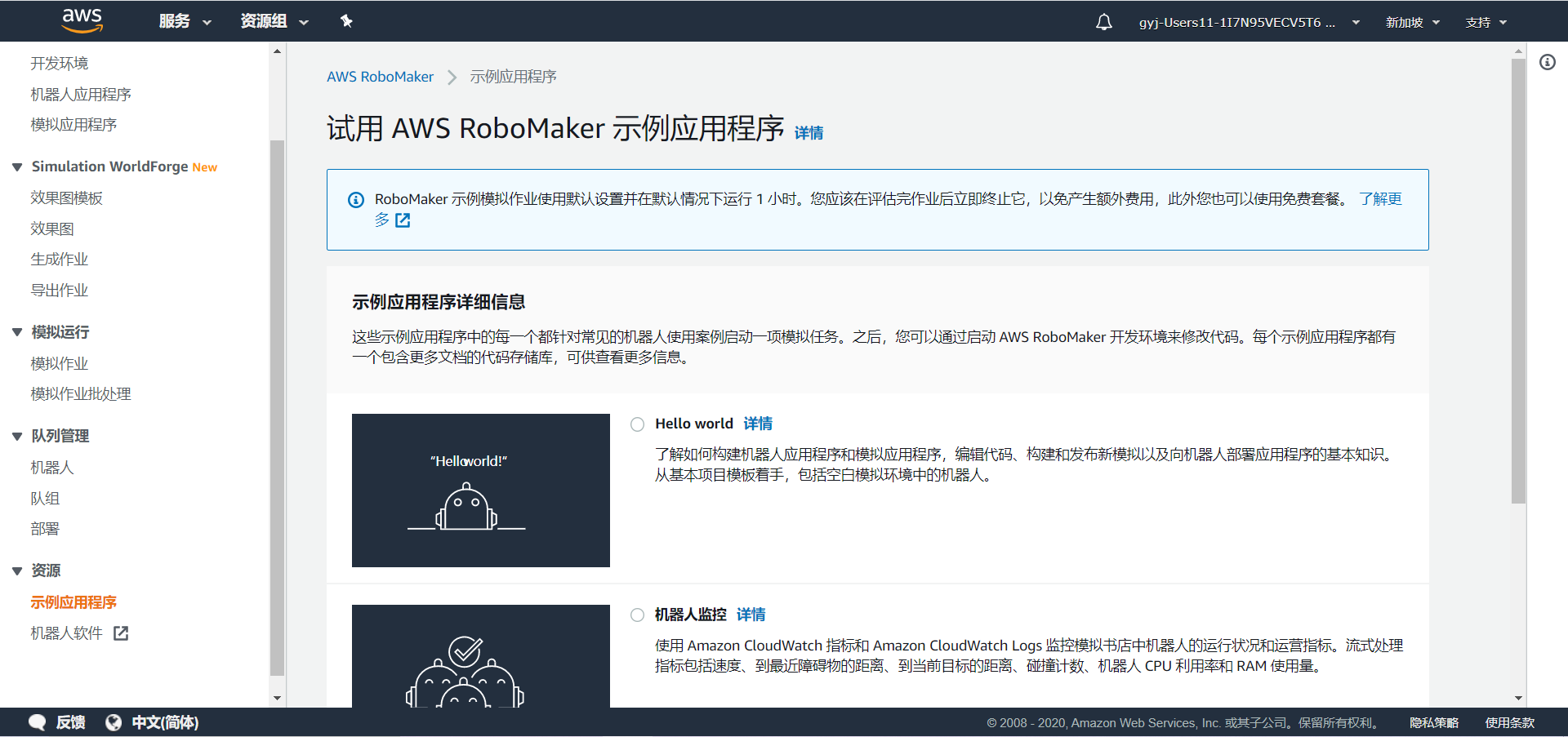This screenshot has width=1568, height=737.
Task: Click the AWS RoboMaker breadcrumb link
Action: (380, 77)
